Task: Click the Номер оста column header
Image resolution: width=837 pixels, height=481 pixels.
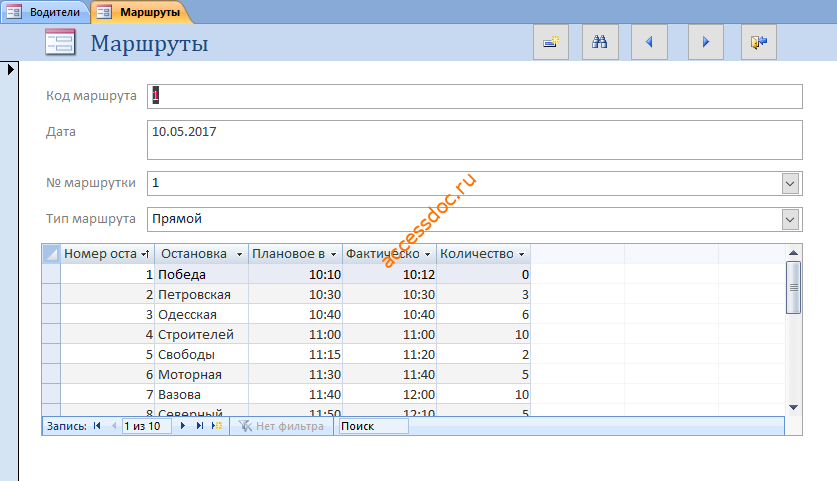Action: [x=107, y=254]
